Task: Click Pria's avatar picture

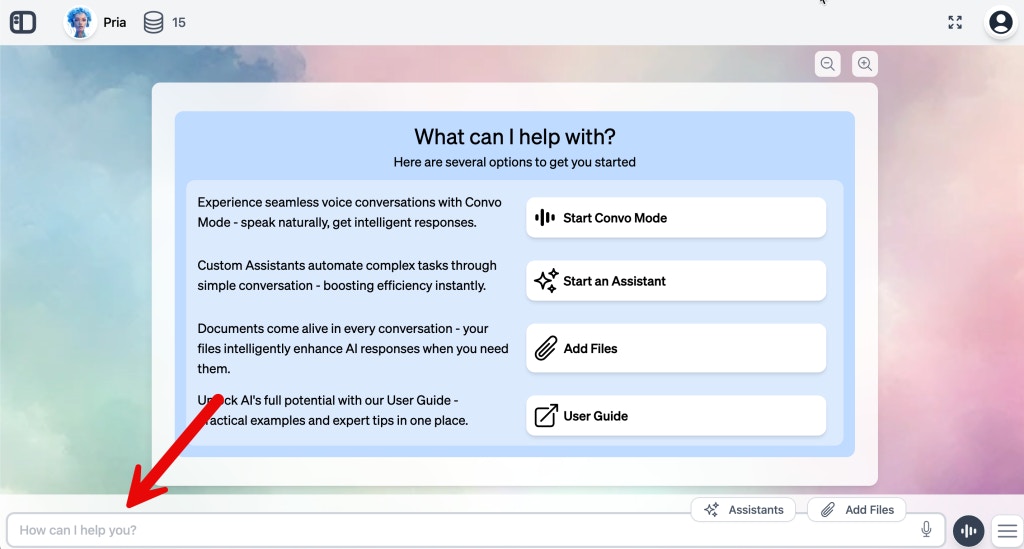Action: [x=79, y=22]
